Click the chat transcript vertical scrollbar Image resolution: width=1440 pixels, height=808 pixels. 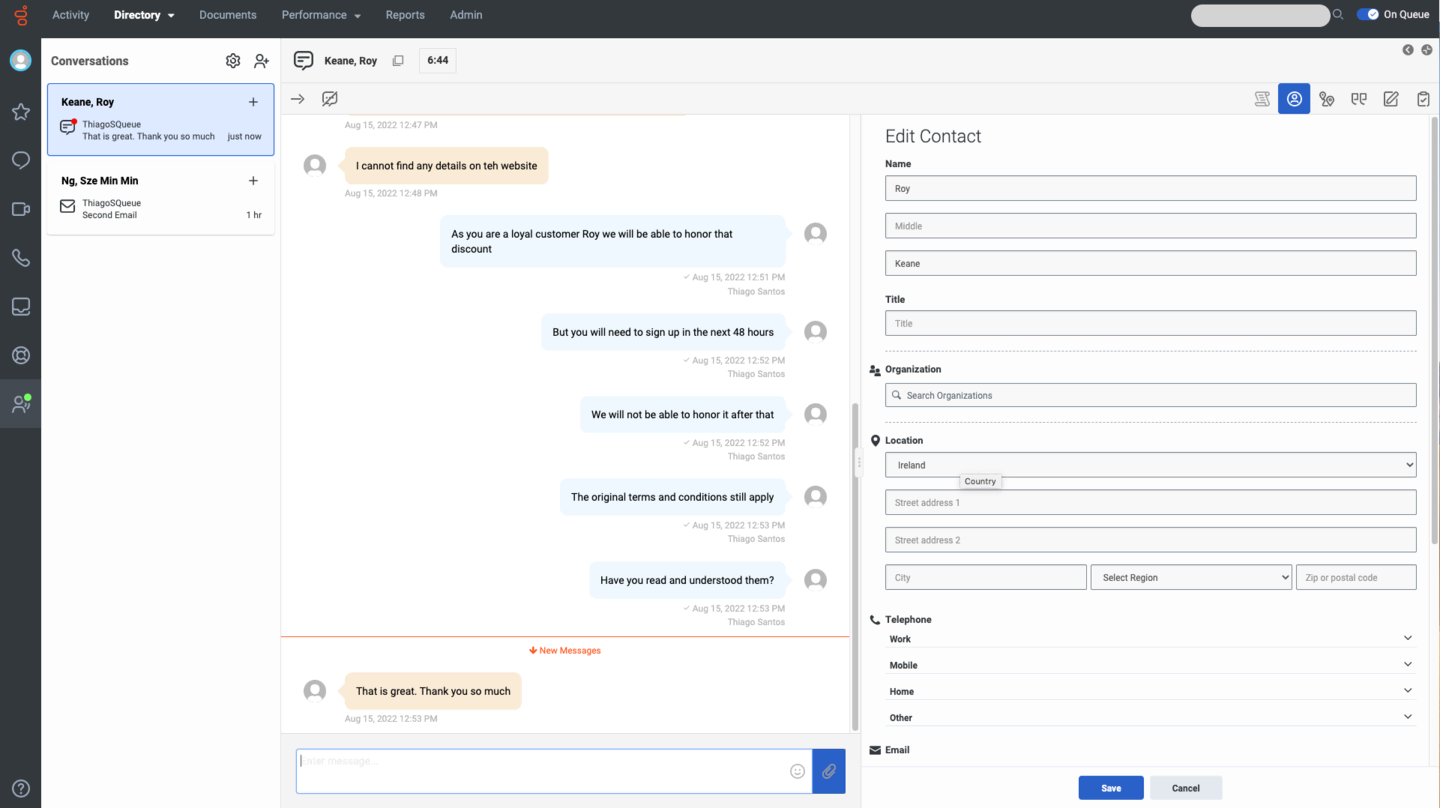click(855, 566)
